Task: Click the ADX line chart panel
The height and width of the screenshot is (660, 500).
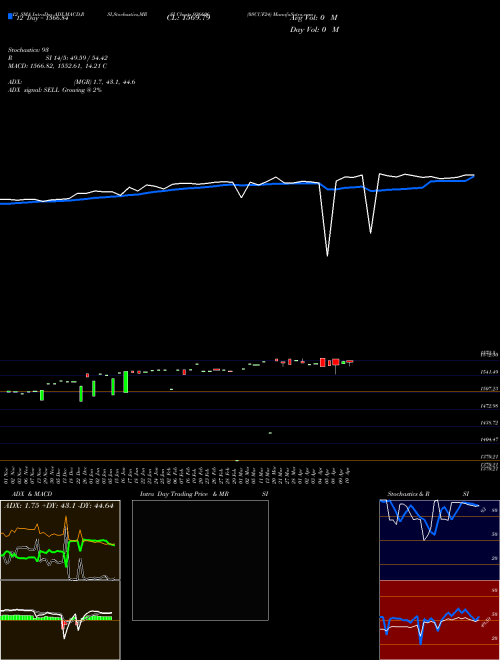Action: pos(60,540)
